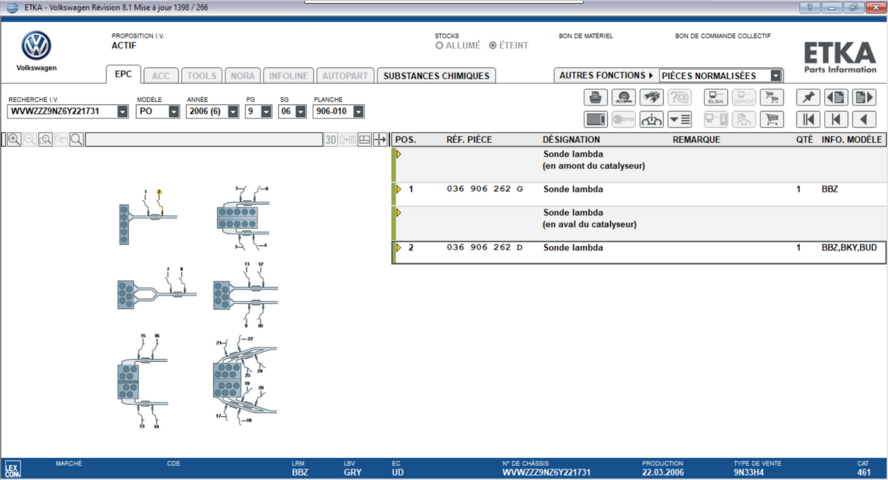Zoom in on the illustration

14,139
